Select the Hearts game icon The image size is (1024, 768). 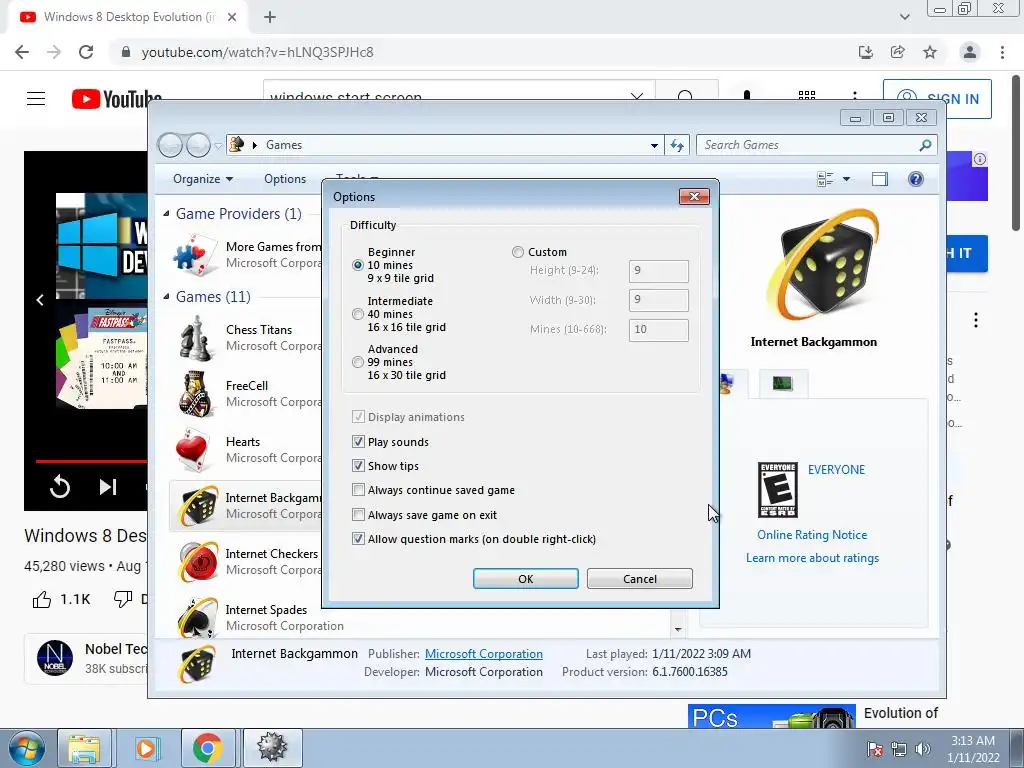coord(195,450)
